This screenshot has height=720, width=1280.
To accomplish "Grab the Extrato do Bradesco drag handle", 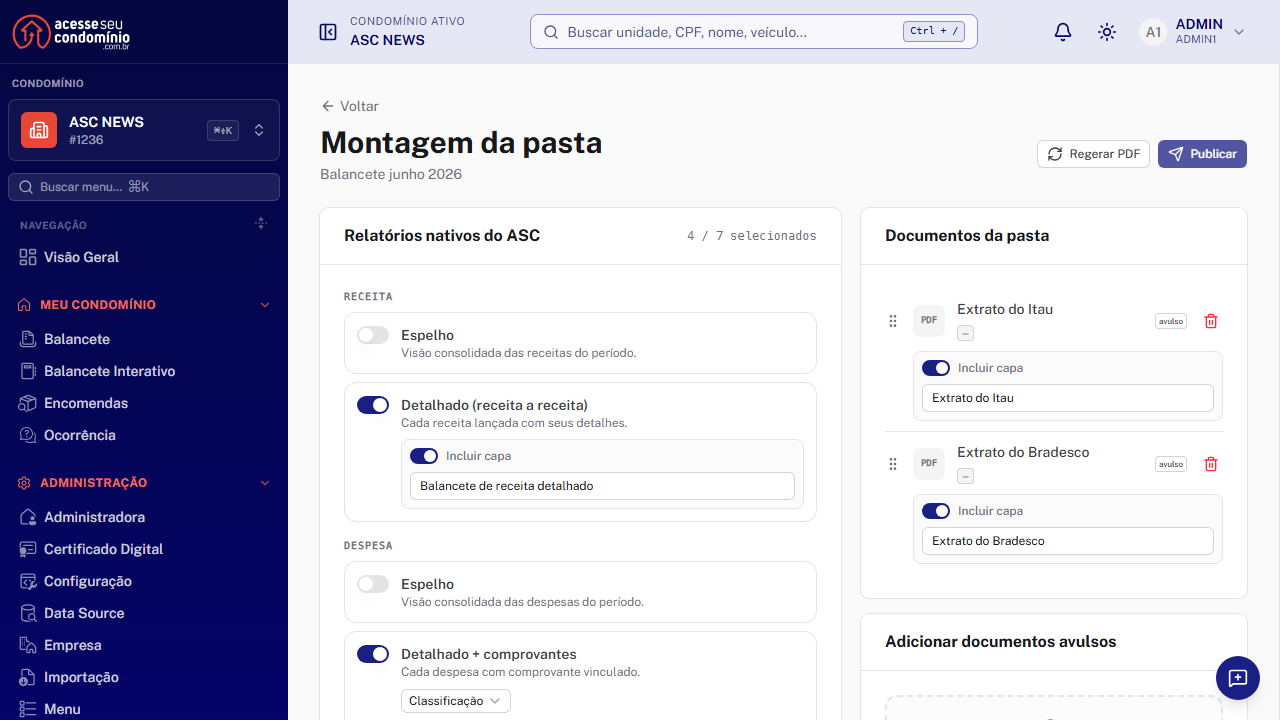I will pyautogui.click(x=893, y=464).
